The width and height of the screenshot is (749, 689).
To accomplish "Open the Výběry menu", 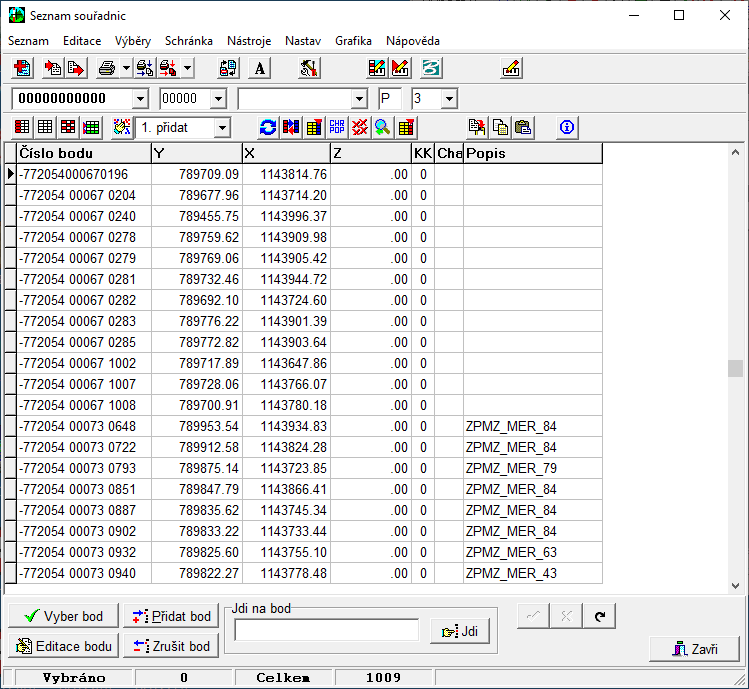I will click(x=133, y=41).
